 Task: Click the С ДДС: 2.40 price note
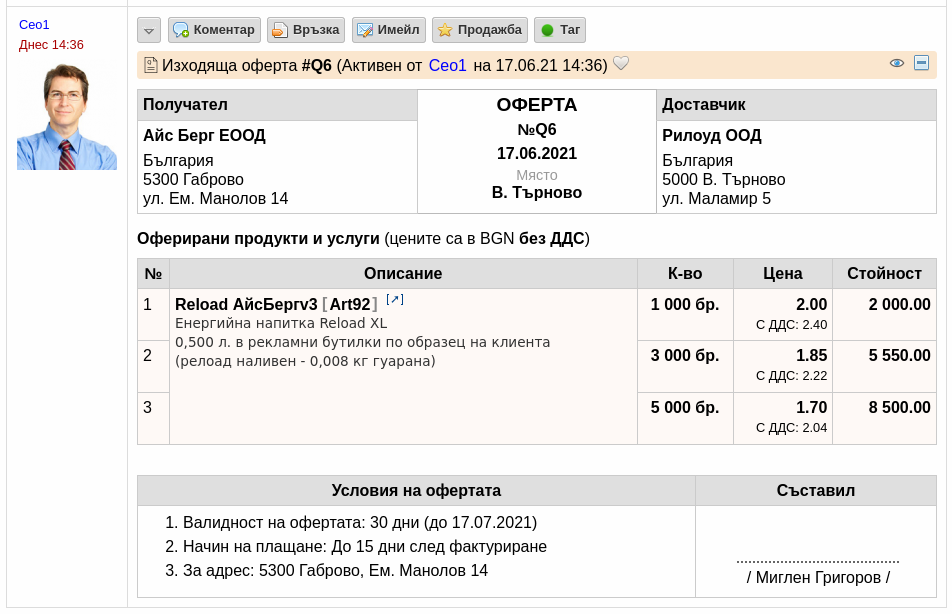792,325
